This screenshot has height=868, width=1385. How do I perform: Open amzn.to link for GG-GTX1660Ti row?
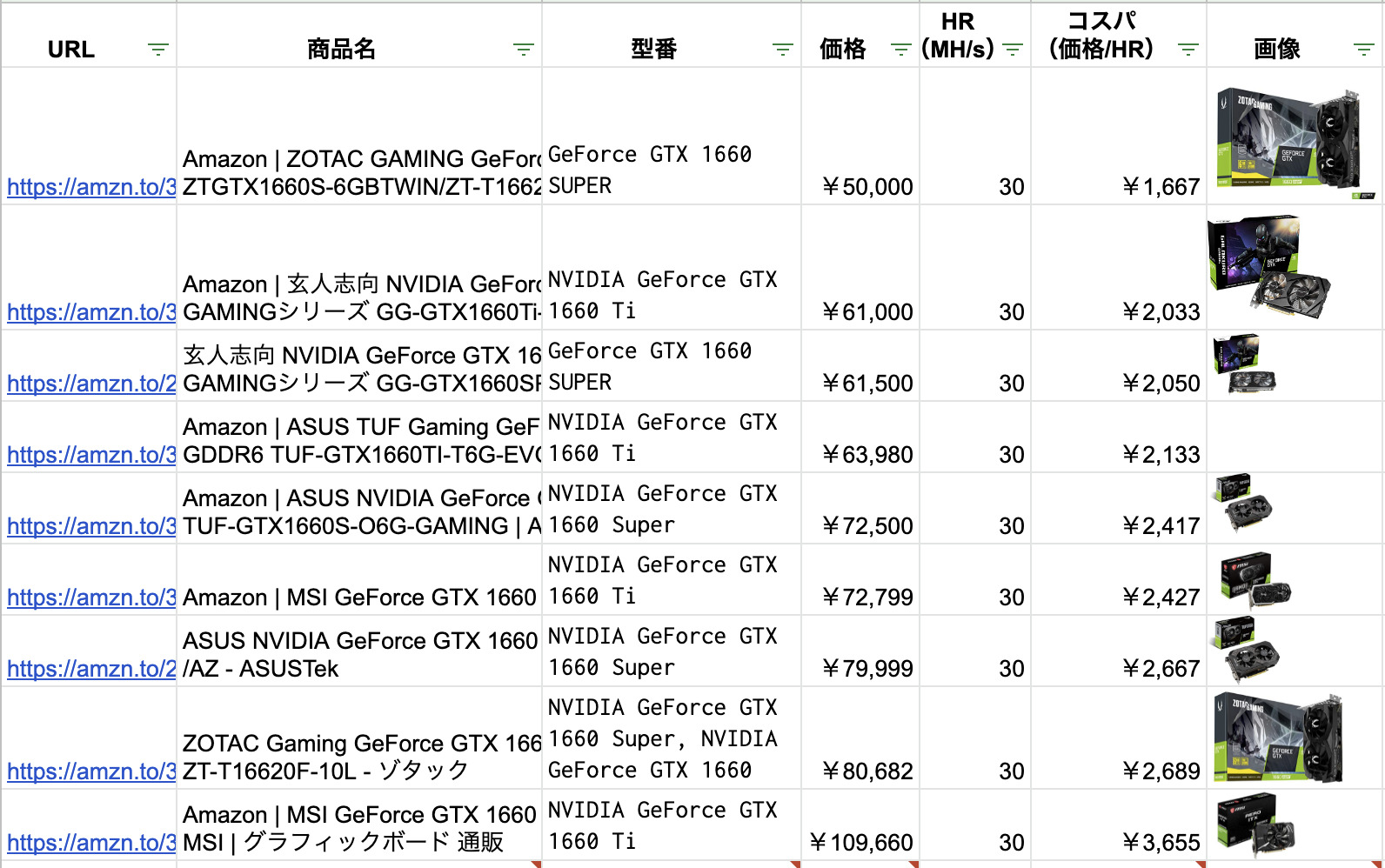pos(91,312)
